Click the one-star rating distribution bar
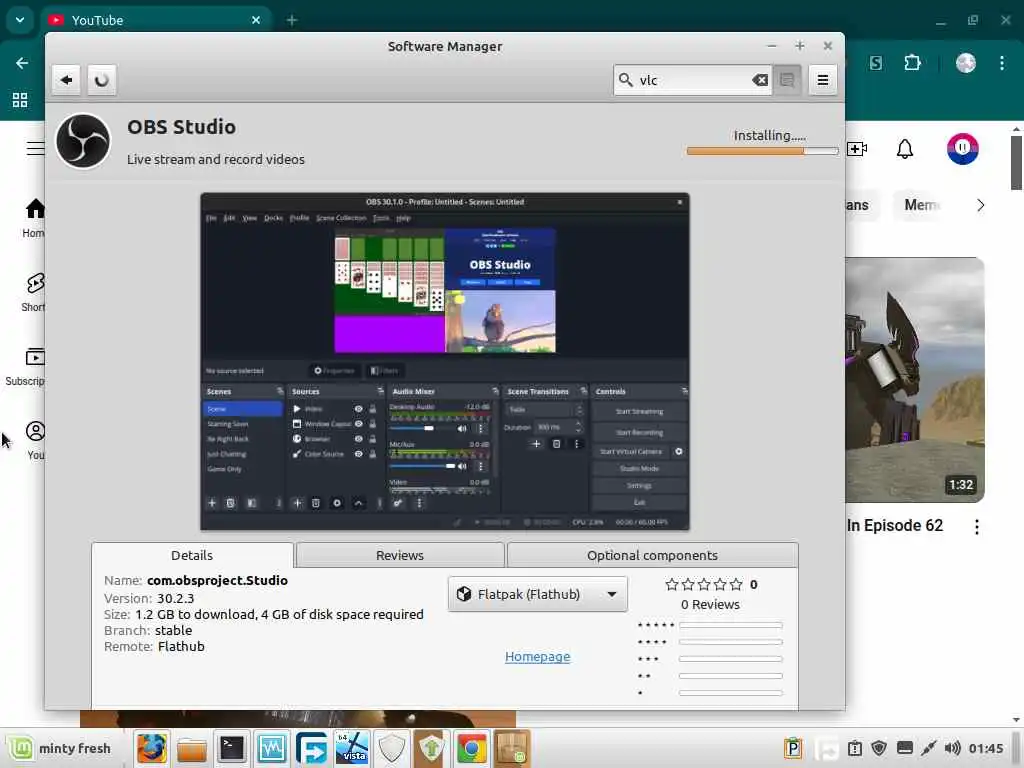This screenshot has width=1024, height=768. [x=731, y=693]
